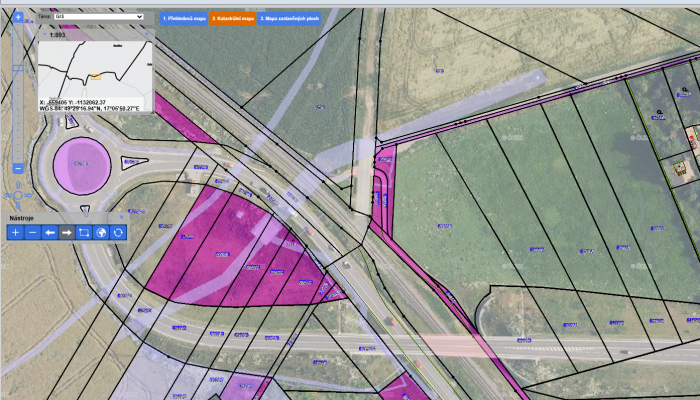Click the circular refresh map tool
The image size is (700, 400).
[117, 232]
